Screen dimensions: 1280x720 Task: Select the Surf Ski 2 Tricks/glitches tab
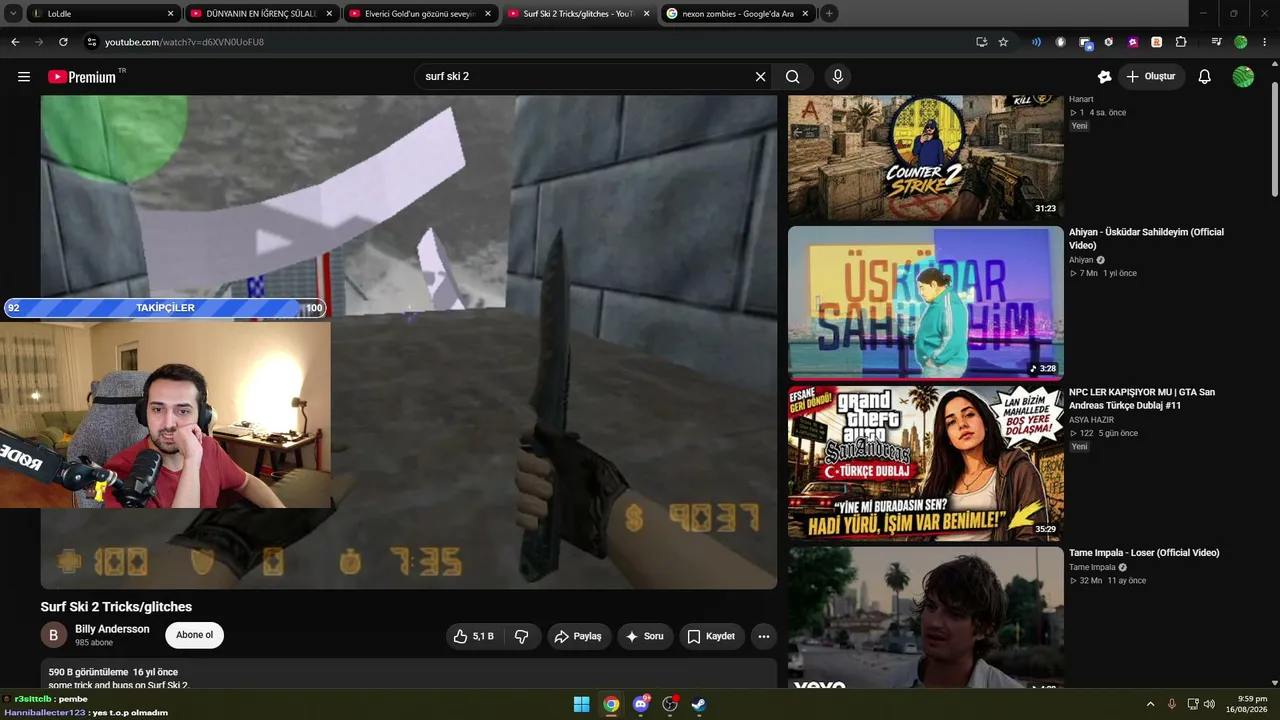[x=579, y=14]
